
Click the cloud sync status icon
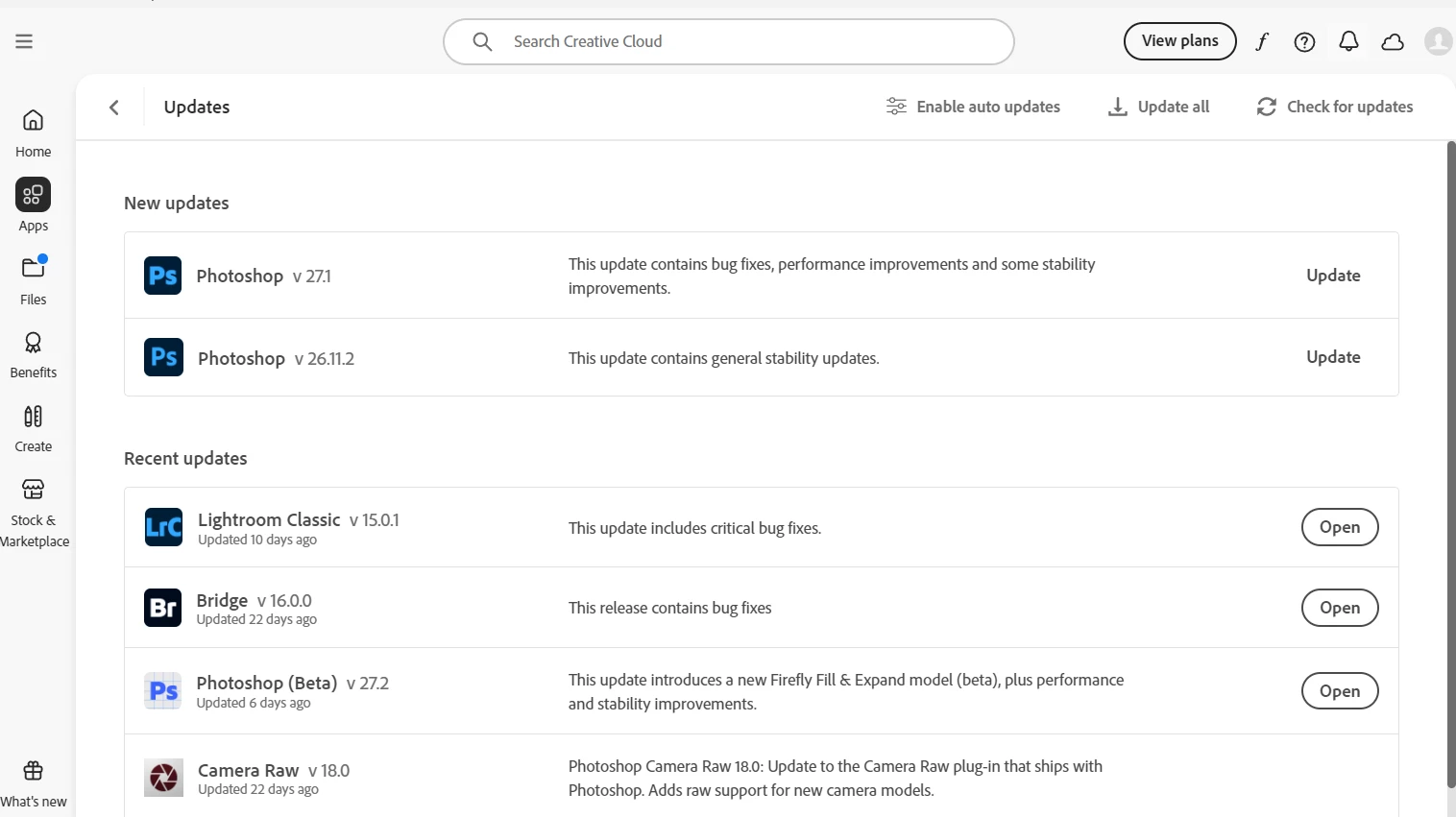click(1393, 41)
